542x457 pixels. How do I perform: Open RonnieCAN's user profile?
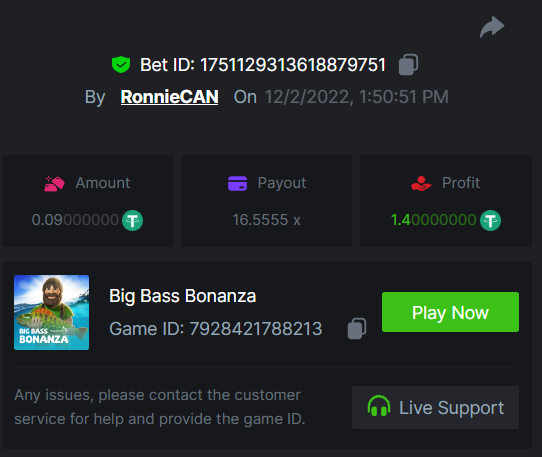(x=169, y=97)
